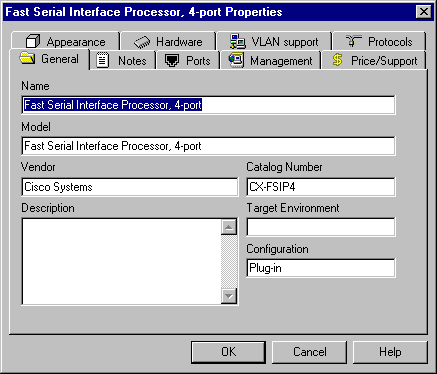Screen dimensions: 437x374
Task: Click into the Model input field
Action: click(x=208, y=146)
